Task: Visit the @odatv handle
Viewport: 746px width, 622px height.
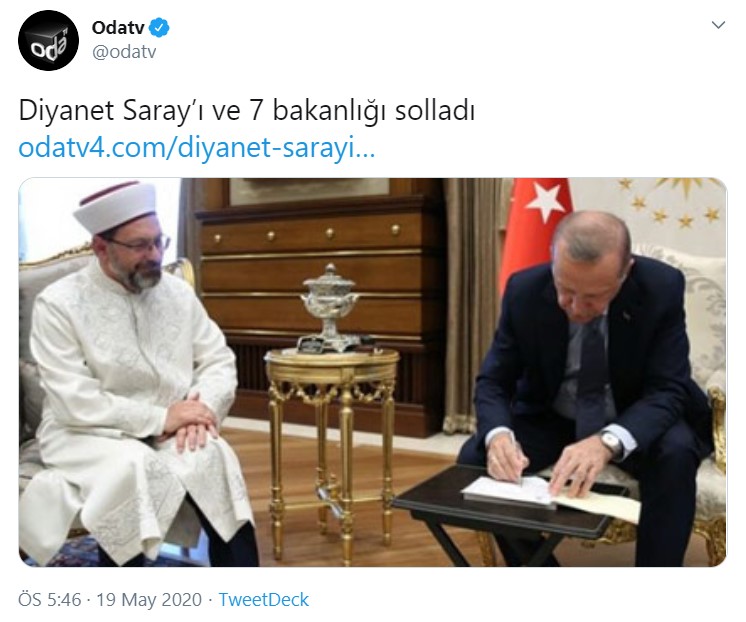Action: pyautogui.click(x=124, y=52)
